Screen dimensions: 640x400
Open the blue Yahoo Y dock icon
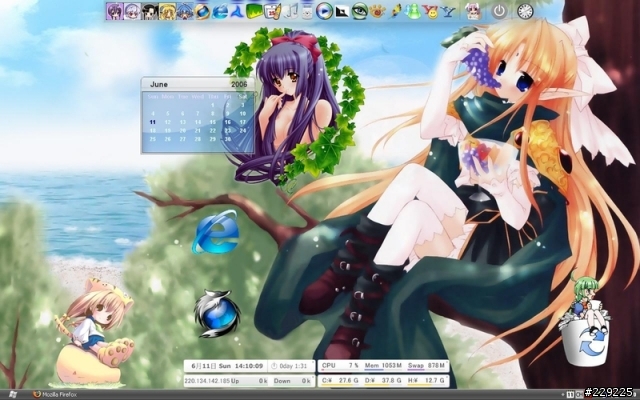coord(448,11)
